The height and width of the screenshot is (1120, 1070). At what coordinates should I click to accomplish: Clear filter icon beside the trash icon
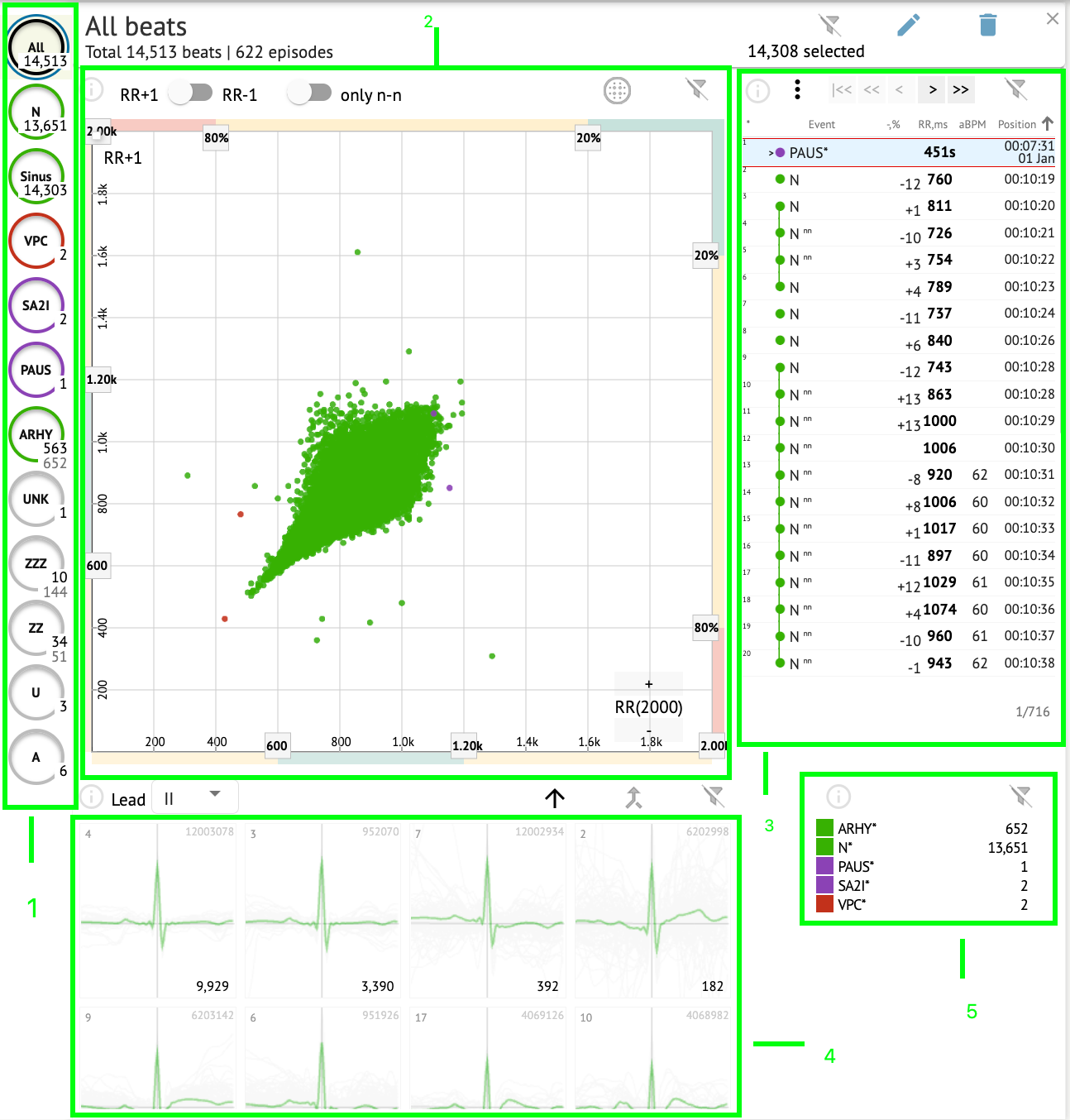[x=829, y=26]
